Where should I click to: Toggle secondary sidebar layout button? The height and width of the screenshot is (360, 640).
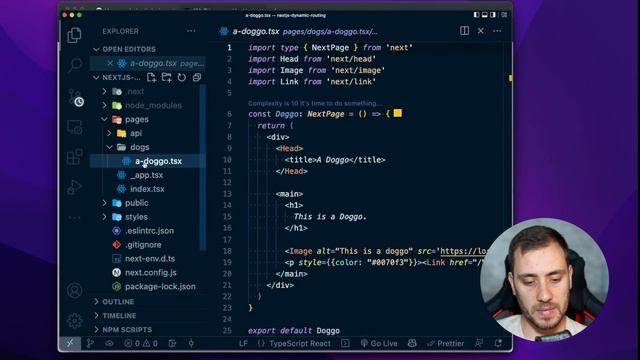[x=493, y=15]
